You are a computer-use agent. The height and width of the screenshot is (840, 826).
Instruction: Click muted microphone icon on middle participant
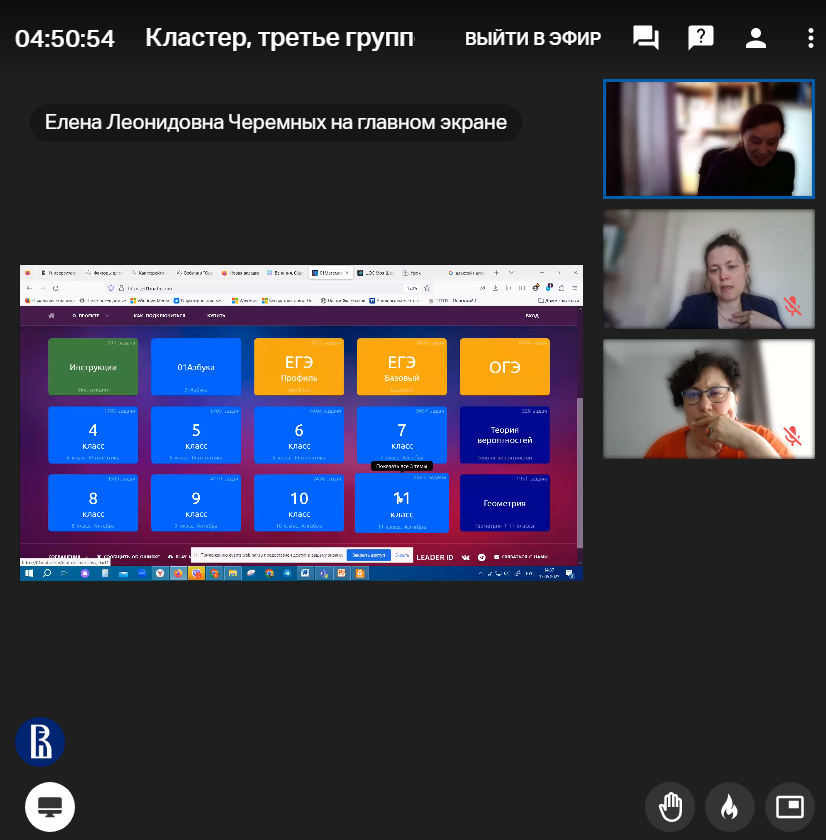[x=793, y=306]
